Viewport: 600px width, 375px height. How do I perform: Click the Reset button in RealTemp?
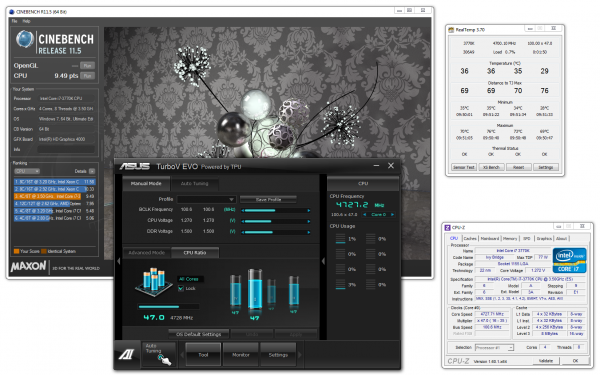518,167
